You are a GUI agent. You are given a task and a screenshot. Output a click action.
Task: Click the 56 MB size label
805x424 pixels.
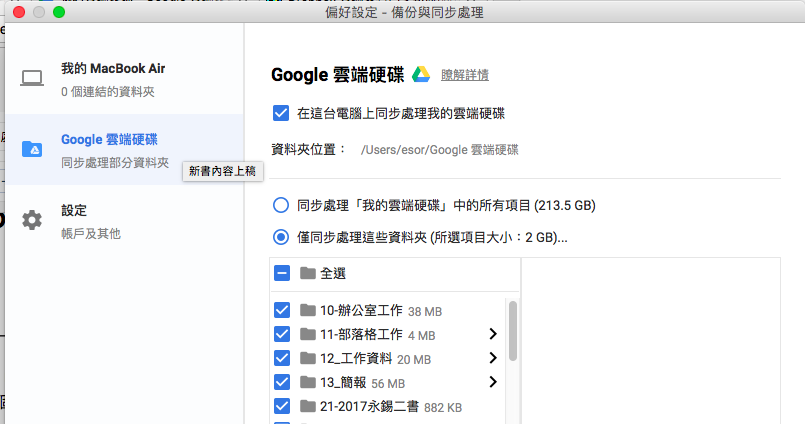pyautogui.click(x=388, y=383)
